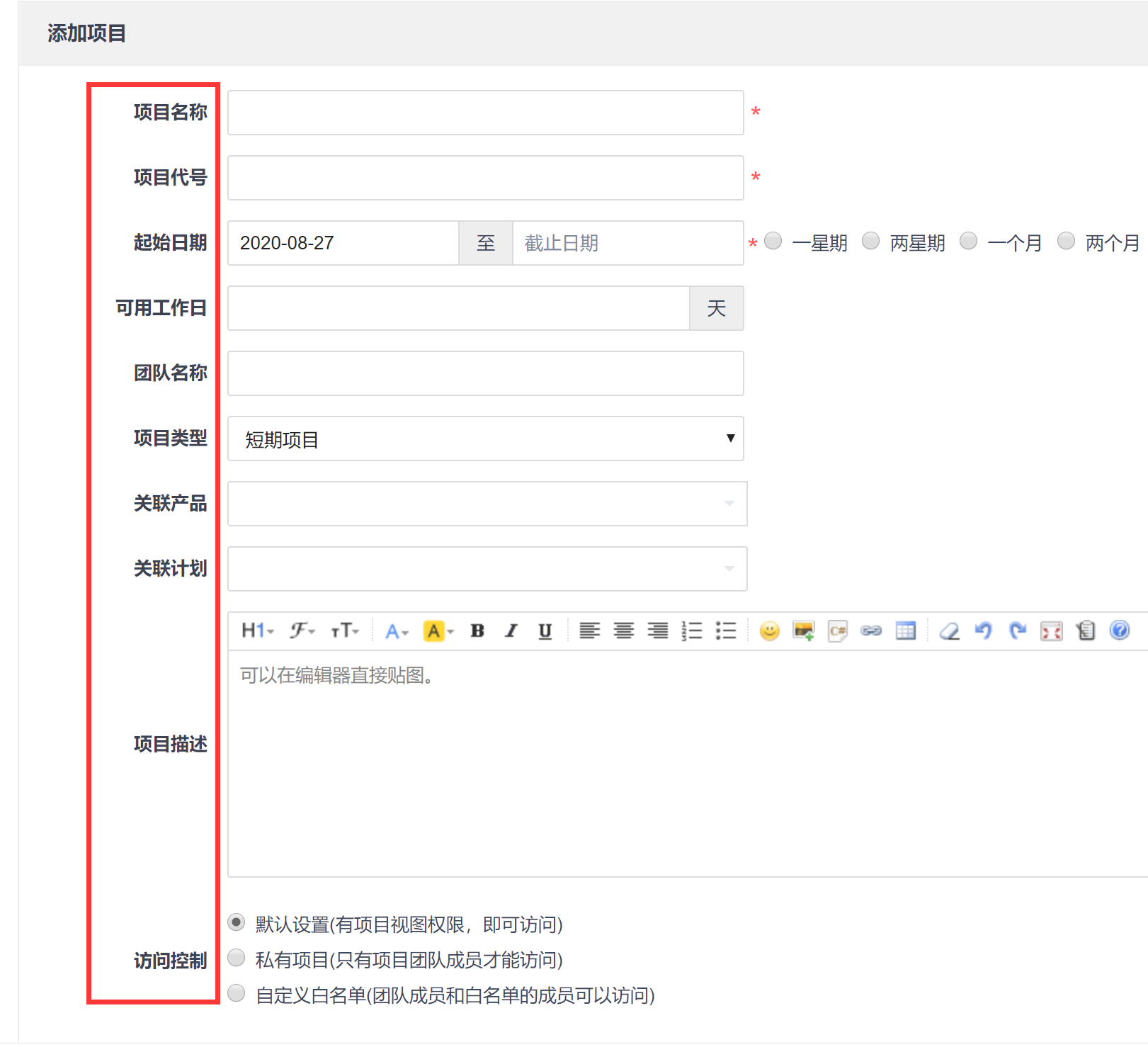
Task: Redo the last editor action
Action: (x=1018, y=630)
